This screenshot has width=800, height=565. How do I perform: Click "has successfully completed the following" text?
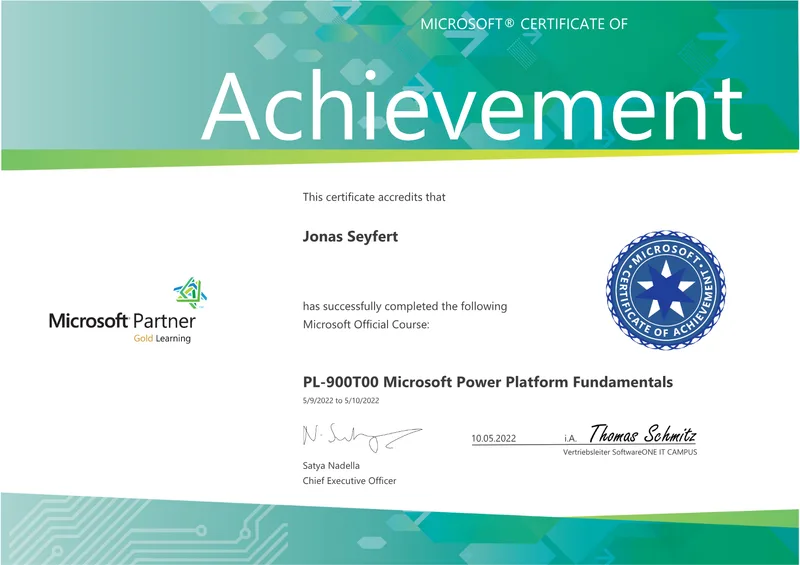(405, 306)
